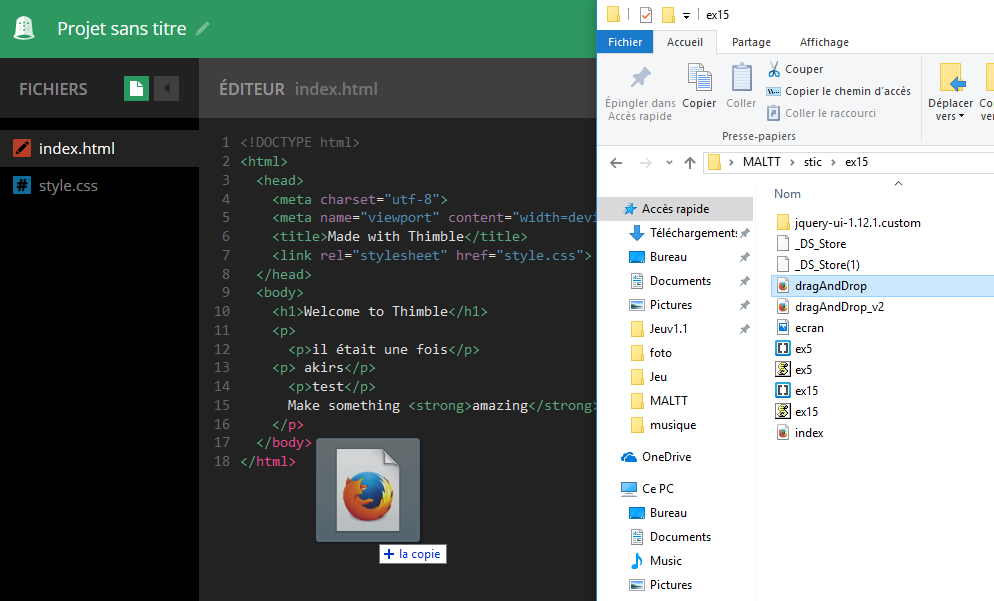Edit project title with the pencil icon
The width and height of the screenshot is (994, 601).
[x=202, y=29]
